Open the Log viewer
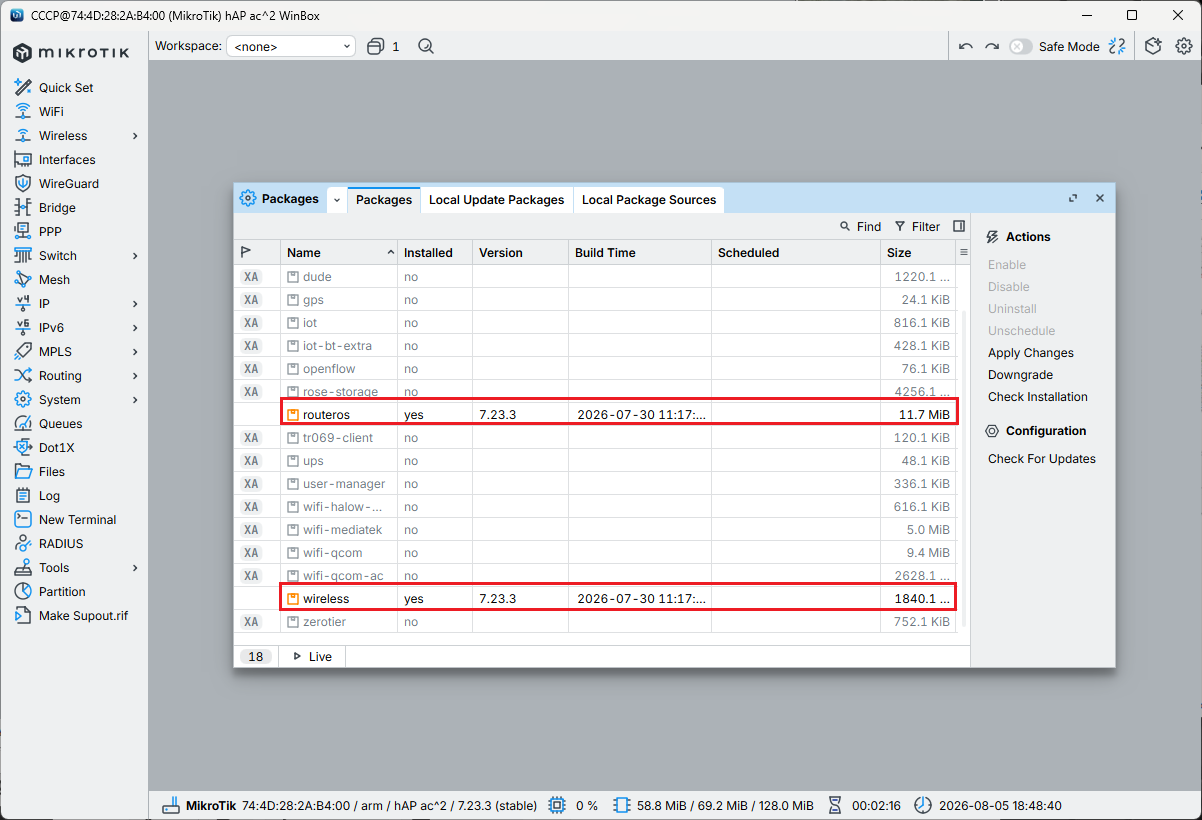 [x=49, y=495]
